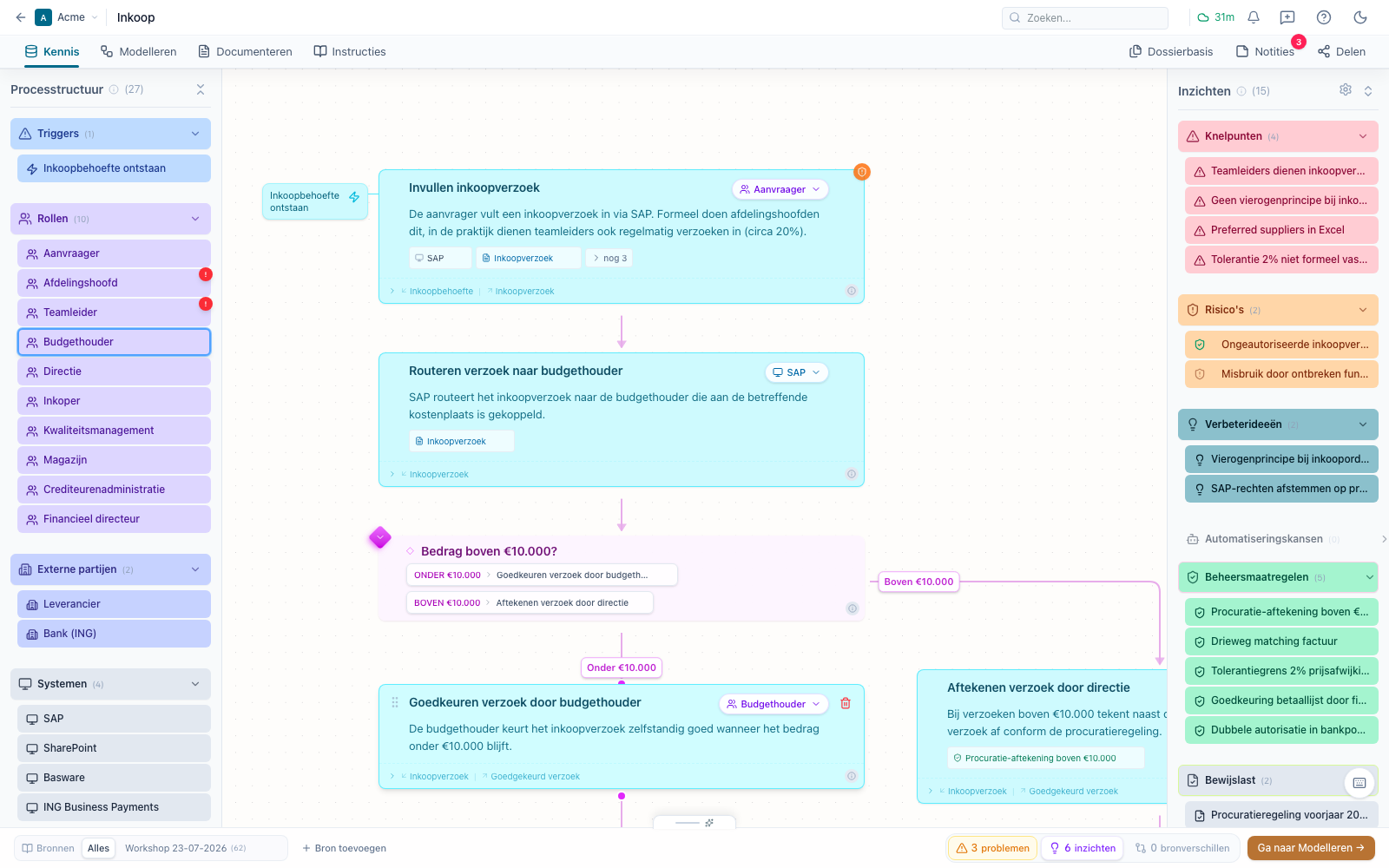Switch to the Documenteren tab
Image resolution: width=1389 pixels, height=868 pixels.
245,52
